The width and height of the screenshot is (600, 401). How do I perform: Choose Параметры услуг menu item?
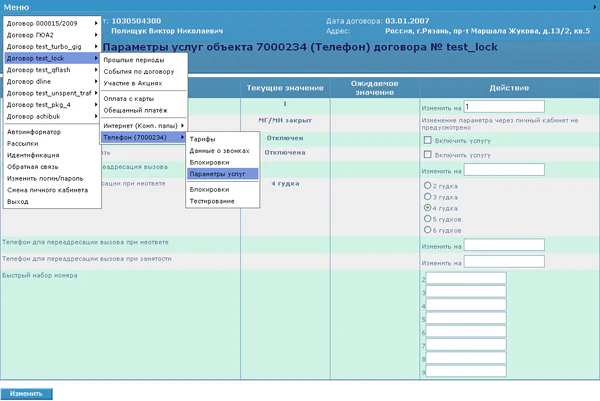coord(219,173)
